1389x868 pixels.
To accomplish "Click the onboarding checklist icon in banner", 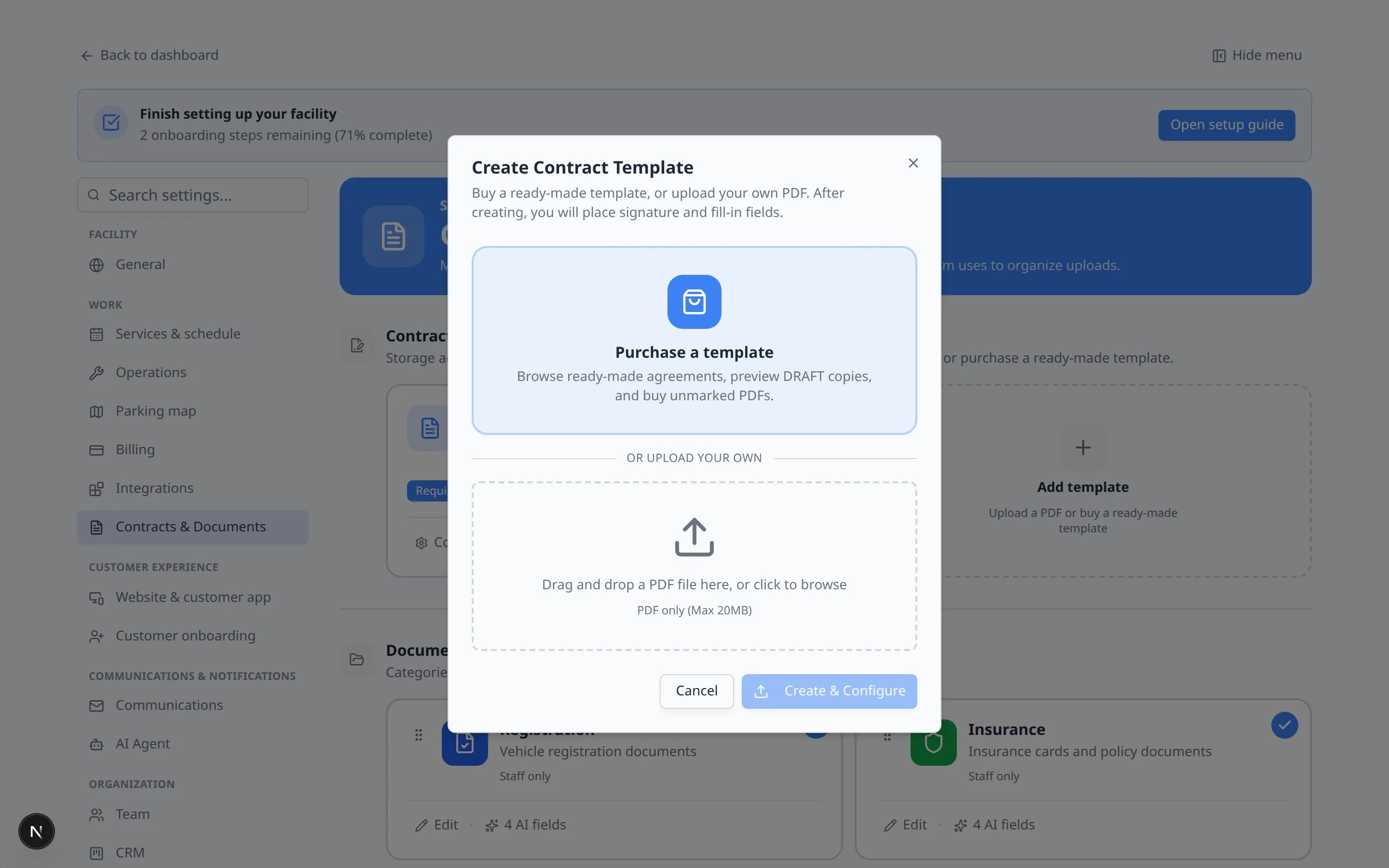I will pyautogui.click(x=111, y=122).
